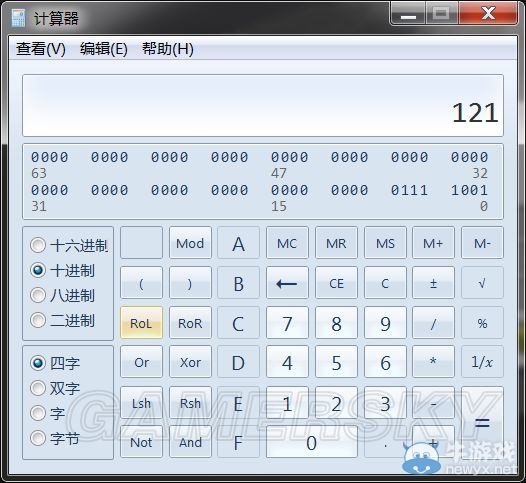Clear memory with MC button

click(287, 243)
